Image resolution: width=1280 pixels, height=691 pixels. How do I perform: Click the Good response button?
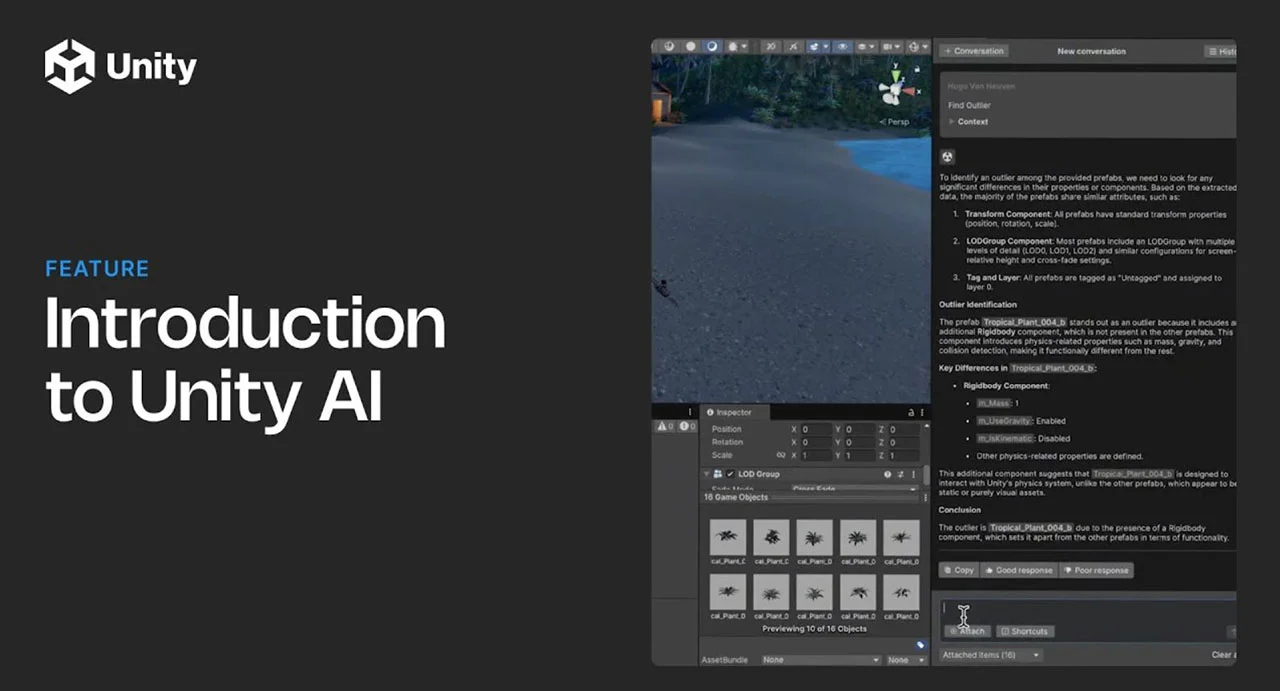pos(1019,570)
